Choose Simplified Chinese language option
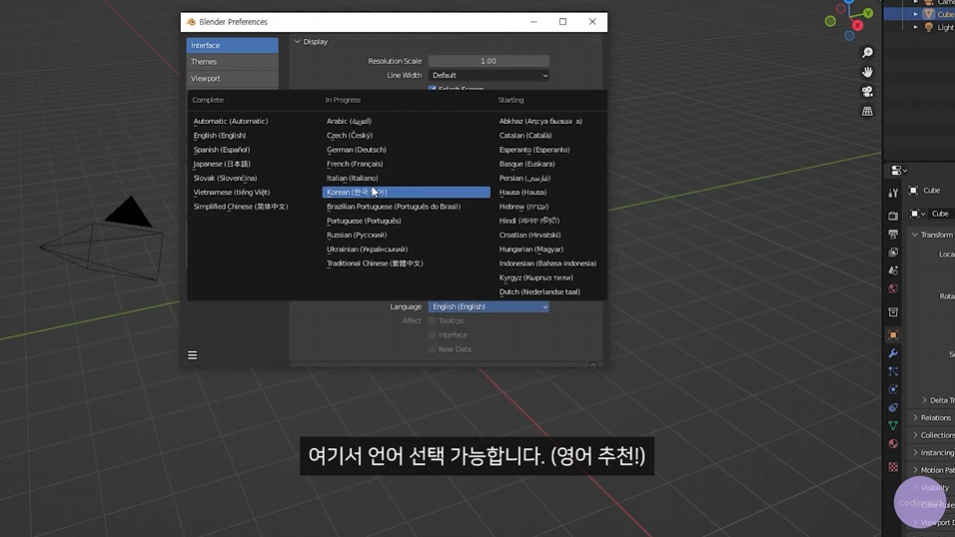This screenshot has width=955, height=537. [241, 206]
